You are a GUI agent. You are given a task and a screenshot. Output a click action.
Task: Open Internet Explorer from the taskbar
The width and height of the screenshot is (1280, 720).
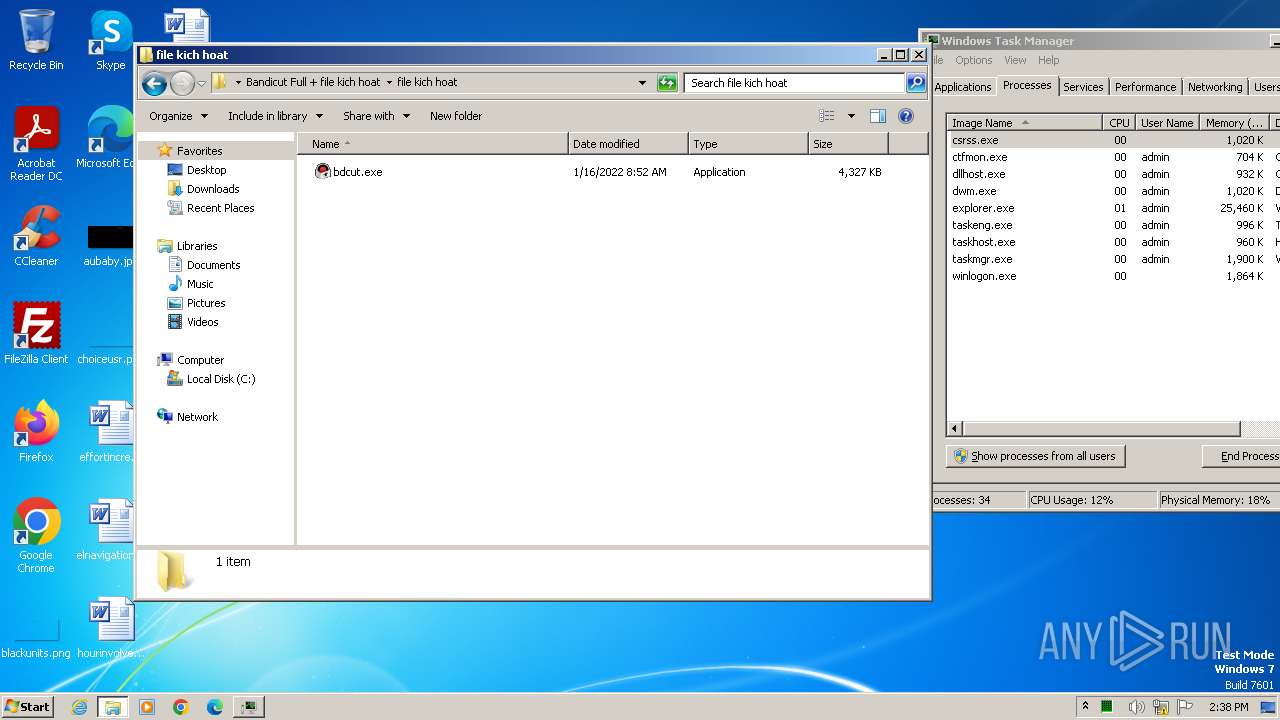tap(80, 707)
